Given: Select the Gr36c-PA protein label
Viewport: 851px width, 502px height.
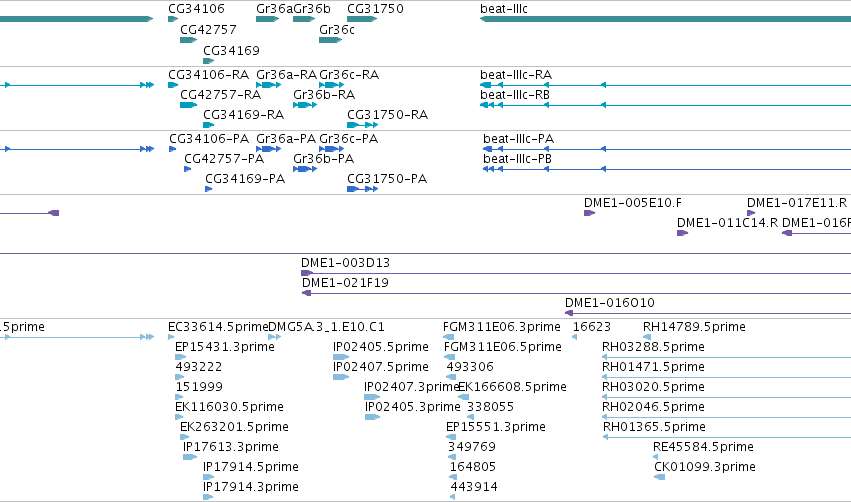Looking at the screenshot, I should [348, 138].
